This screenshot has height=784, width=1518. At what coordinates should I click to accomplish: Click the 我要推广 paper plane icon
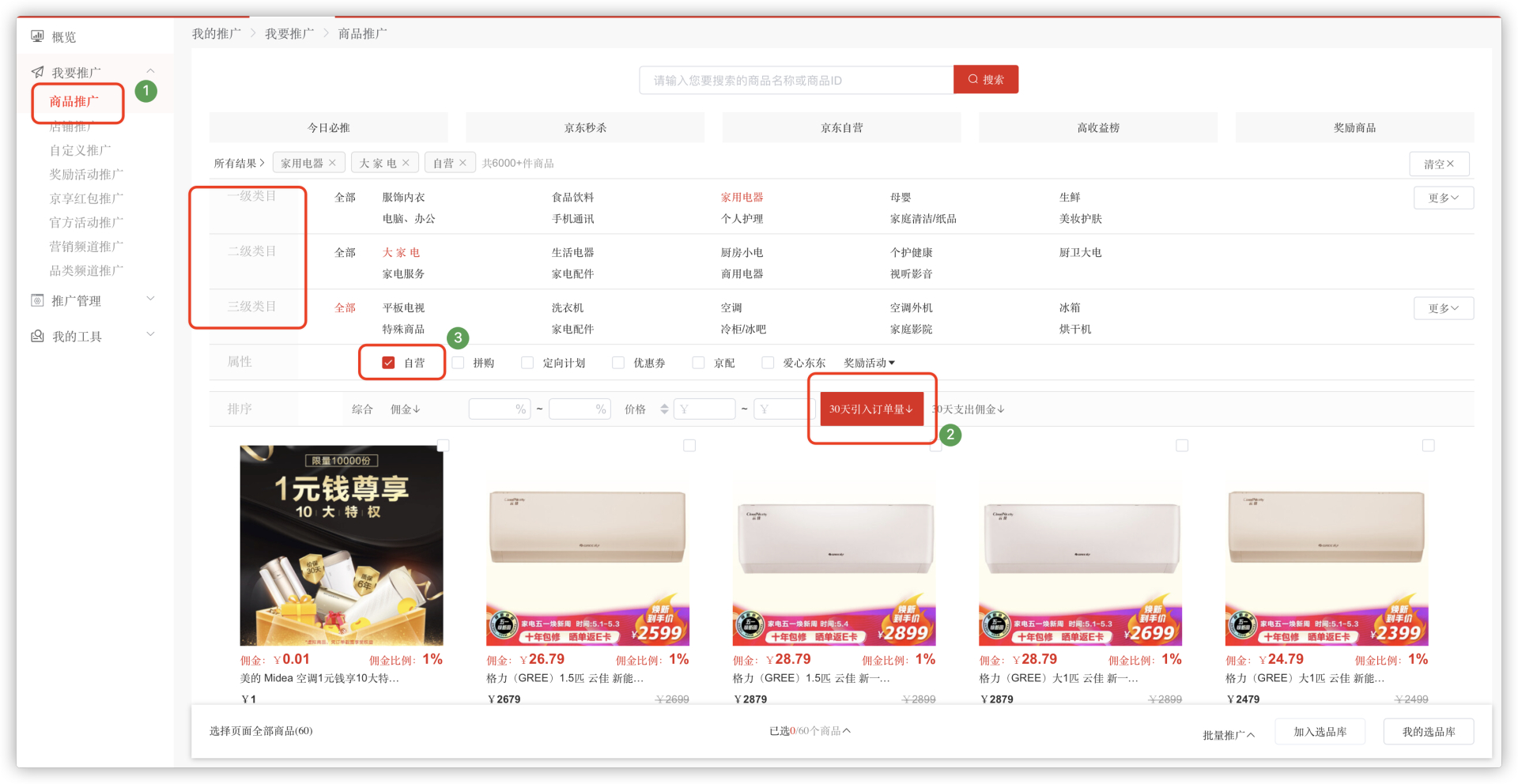point(37,72)
